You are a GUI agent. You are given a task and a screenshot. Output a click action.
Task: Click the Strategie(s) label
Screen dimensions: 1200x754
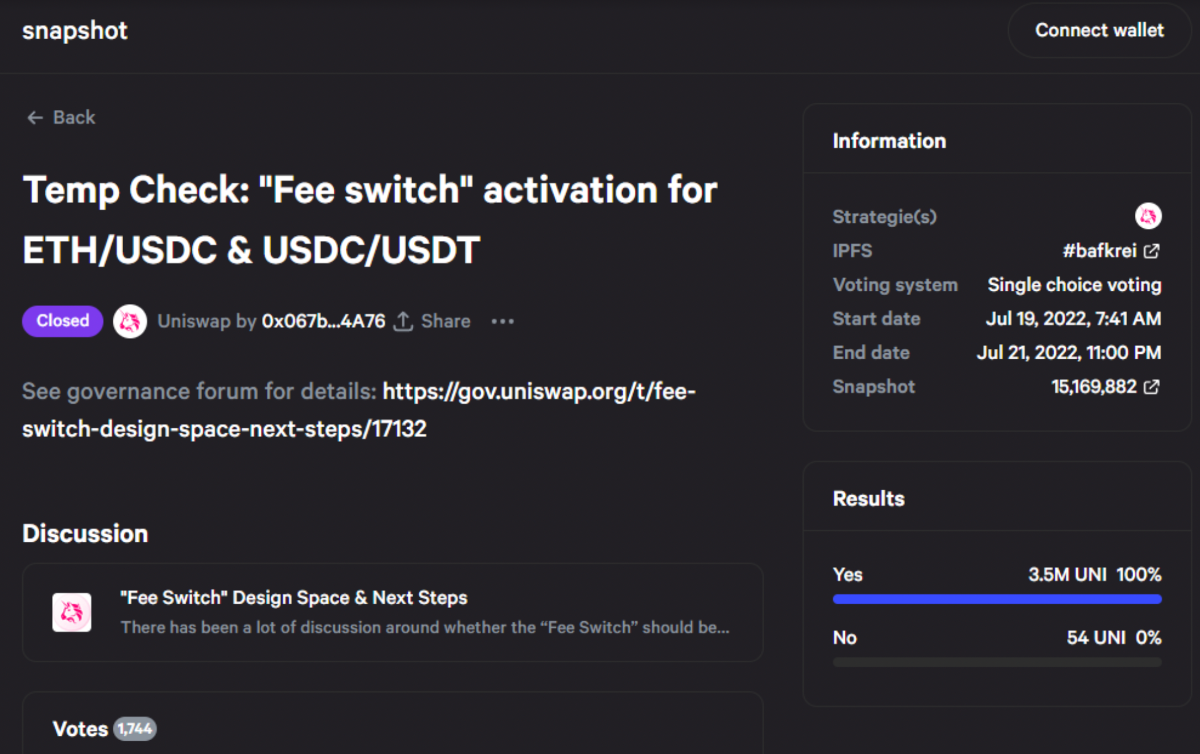(x=885, y=216)
